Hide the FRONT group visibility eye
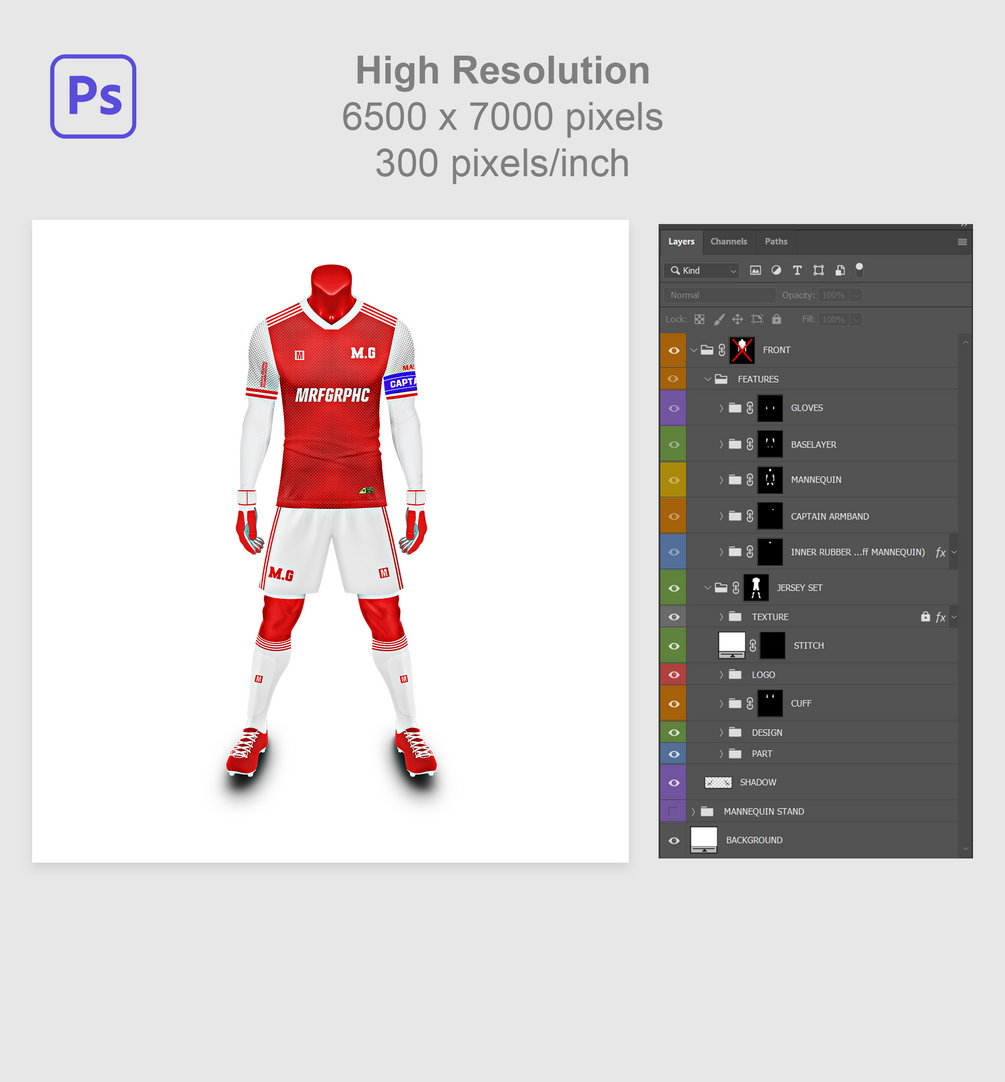 click(x=674, y=351)
